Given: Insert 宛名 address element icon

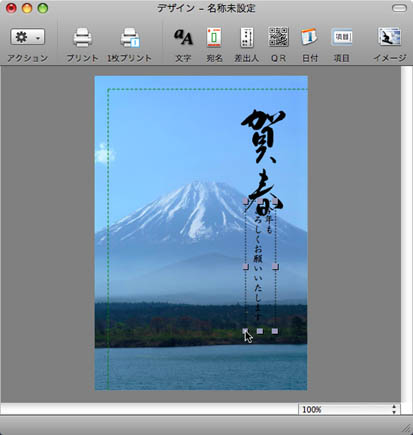Looking at the screenshot, I should point(214,37).
